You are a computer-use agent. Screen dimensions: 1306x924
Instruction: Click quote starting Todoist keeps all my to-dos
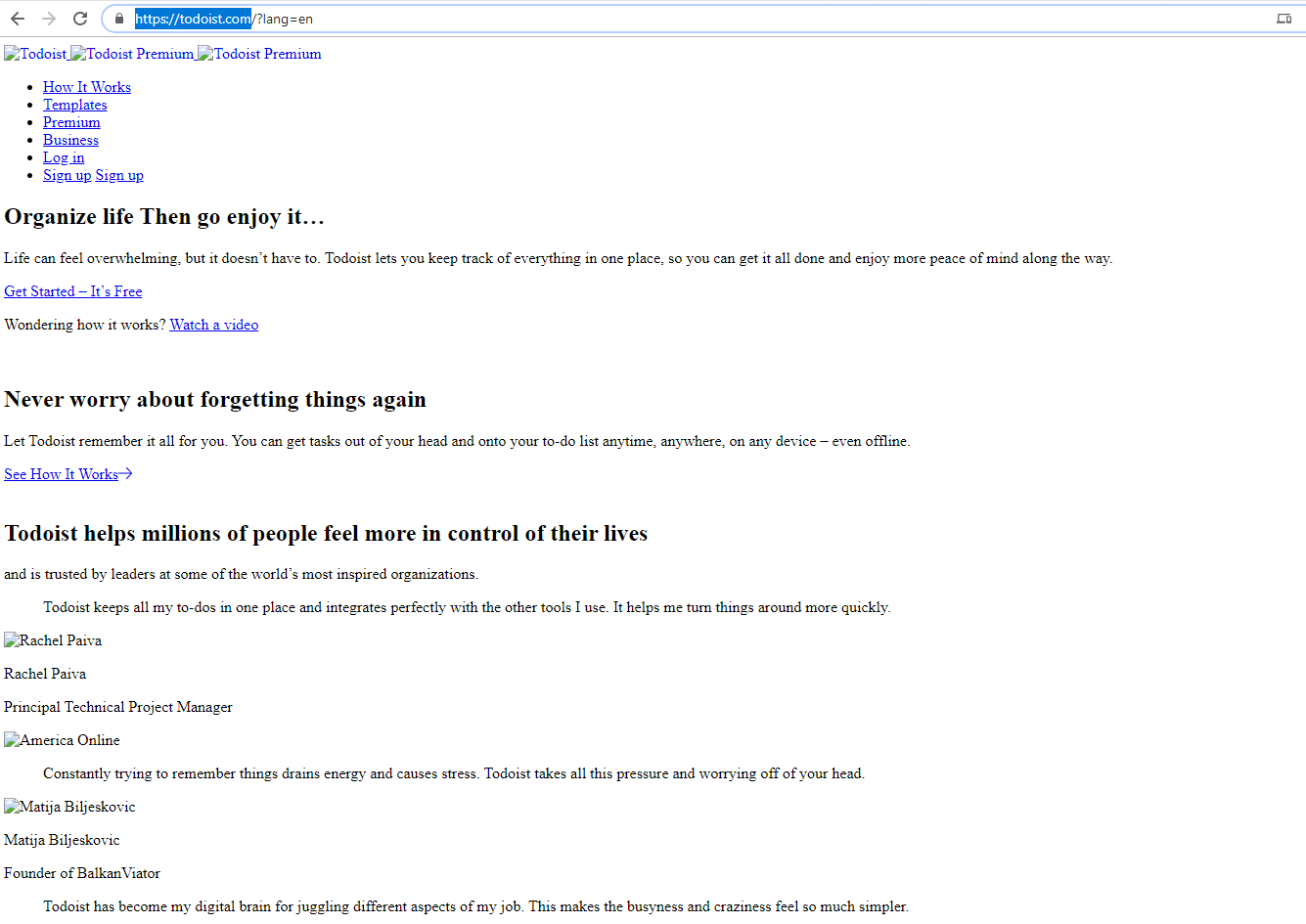pyautogui.click(x=467, y=607)
